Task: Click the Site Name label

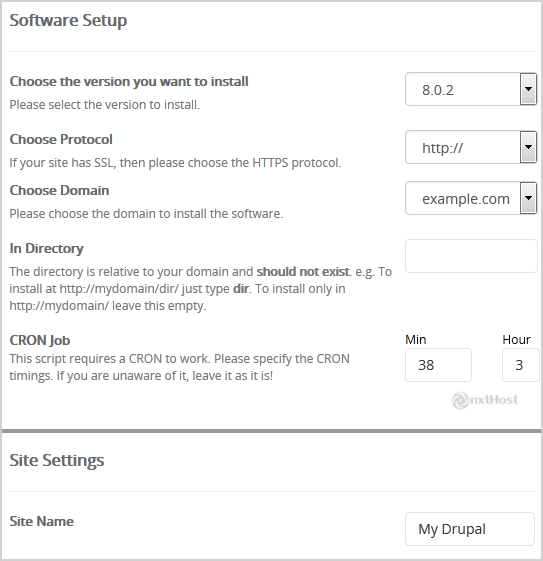Action: [41, 521]
